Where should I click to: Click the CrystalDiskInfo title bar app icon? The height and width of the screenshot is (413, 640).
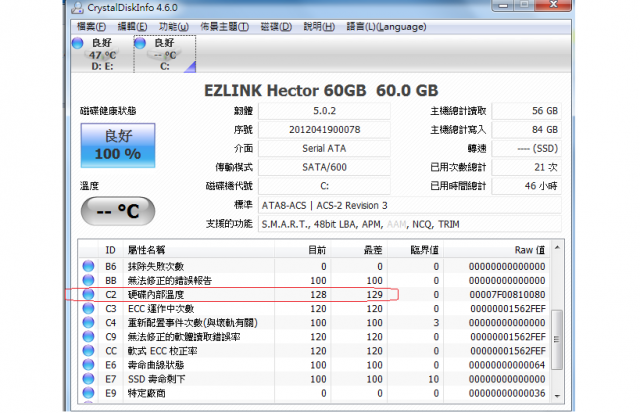tap(77, 7)
